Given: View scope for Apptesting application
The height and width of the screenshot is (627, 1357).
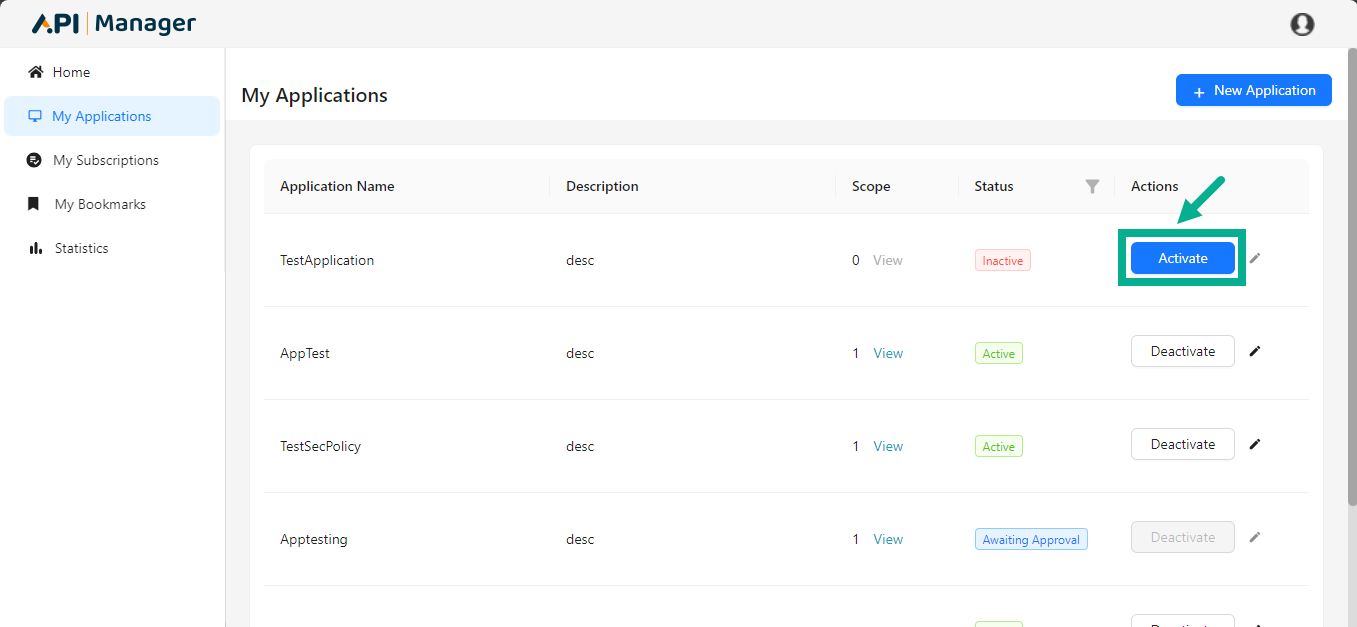Looking at the screenshot, I should coord(888,539).
